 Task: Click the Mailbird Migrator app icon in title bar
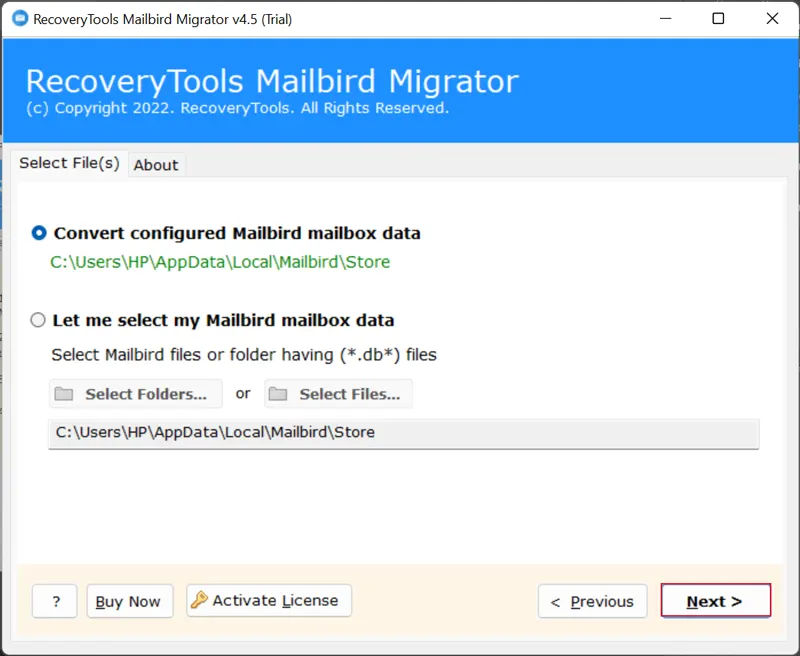coord(18,19)
